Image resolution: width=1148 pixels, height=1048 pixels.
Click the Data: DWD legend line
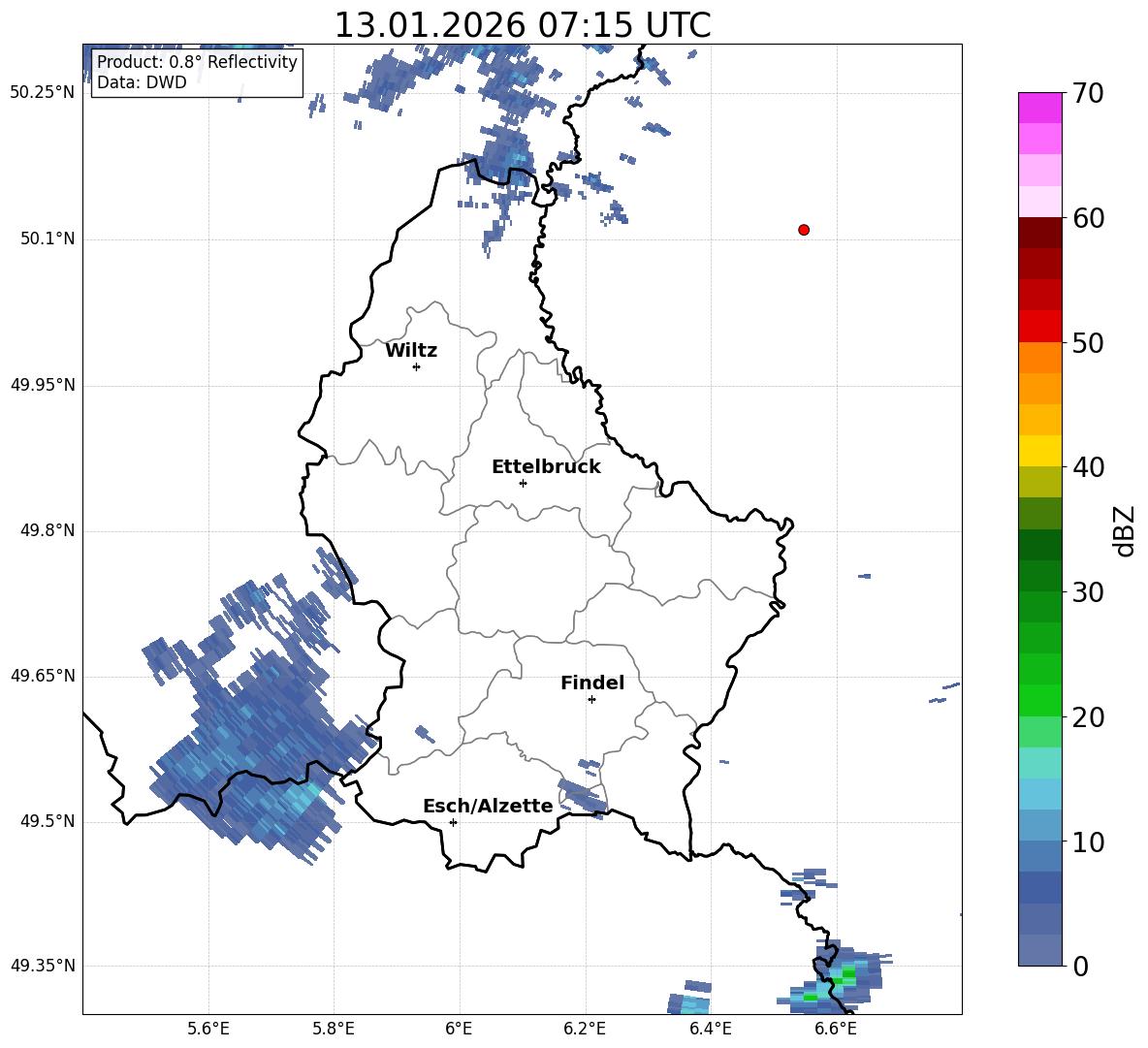tap(142, 82)
